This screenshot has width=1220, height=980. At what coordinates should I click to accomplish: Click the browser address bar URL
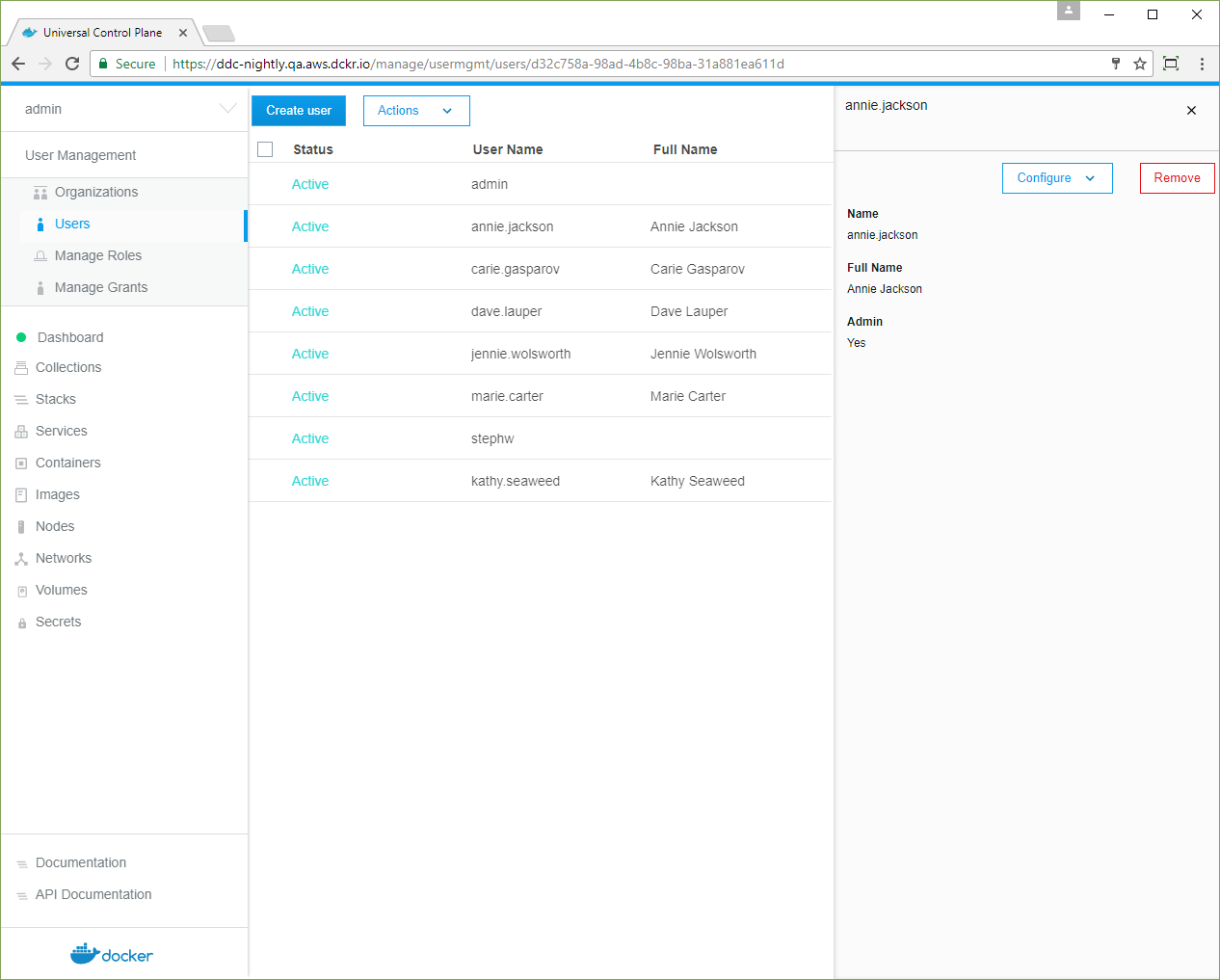(x=578, y=64)
